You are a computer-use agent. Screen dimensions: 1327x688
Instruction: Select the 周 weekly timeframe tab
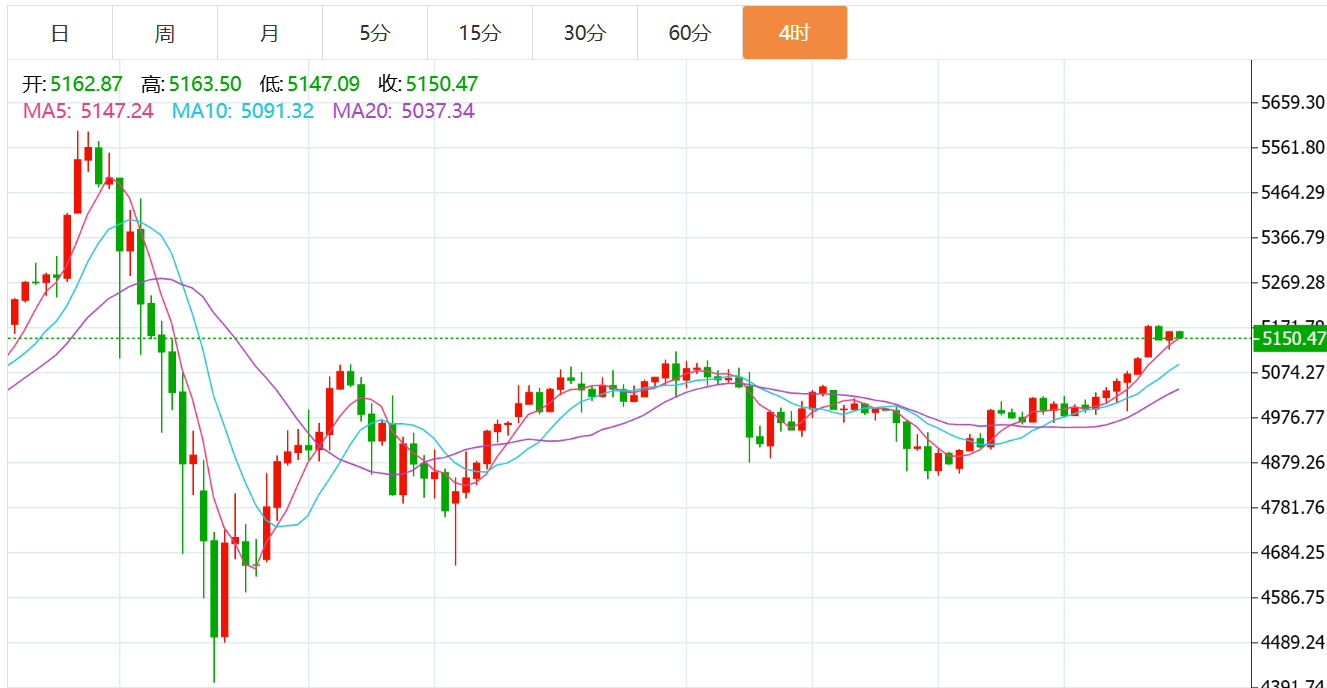coord(165,33)
